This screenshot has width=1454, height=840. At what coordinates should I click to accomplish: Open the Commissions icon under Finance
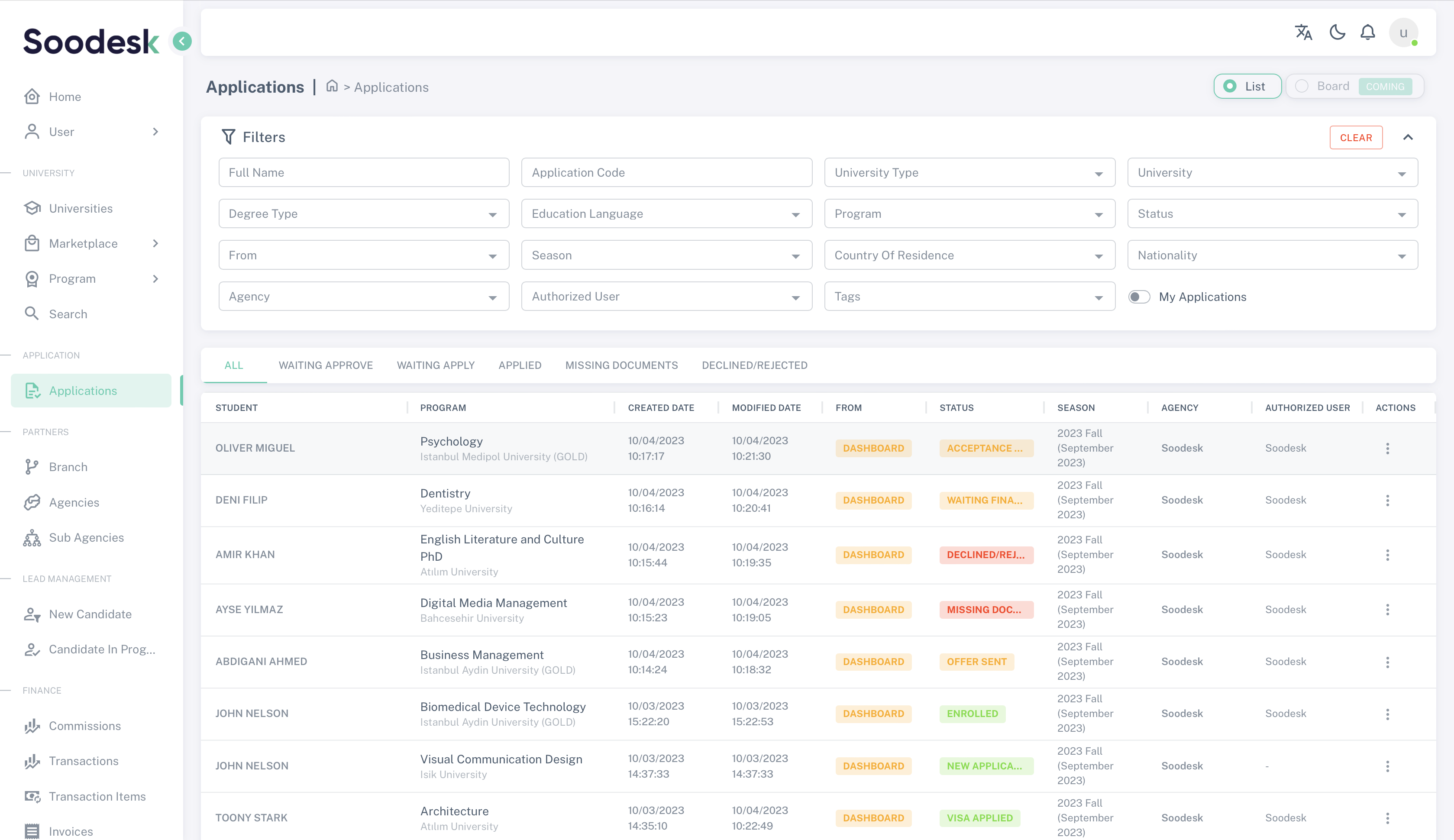point(32,726)
